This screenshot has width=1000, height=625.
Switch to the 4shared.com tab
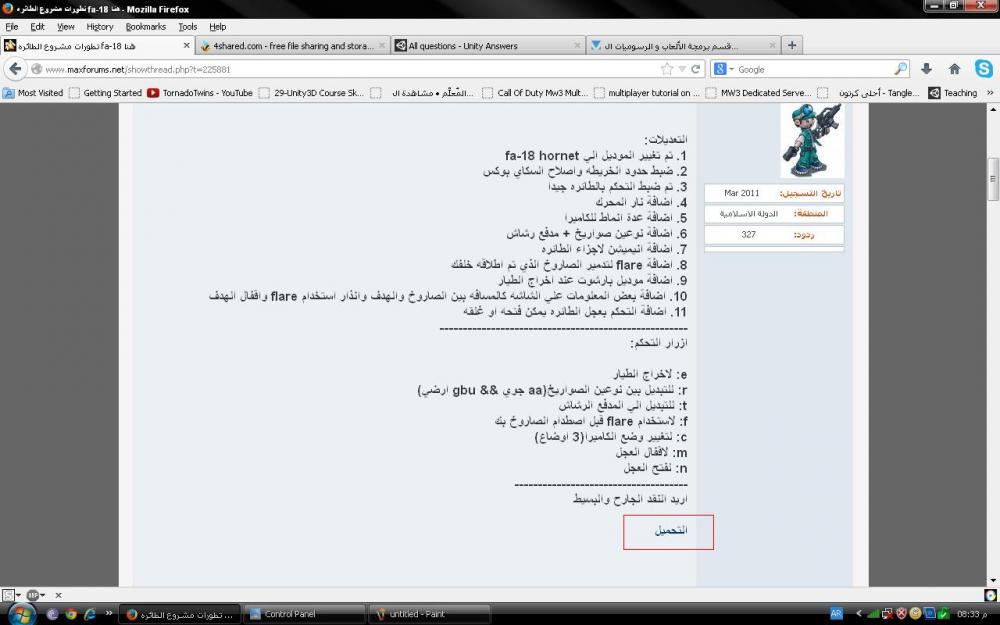293,45
